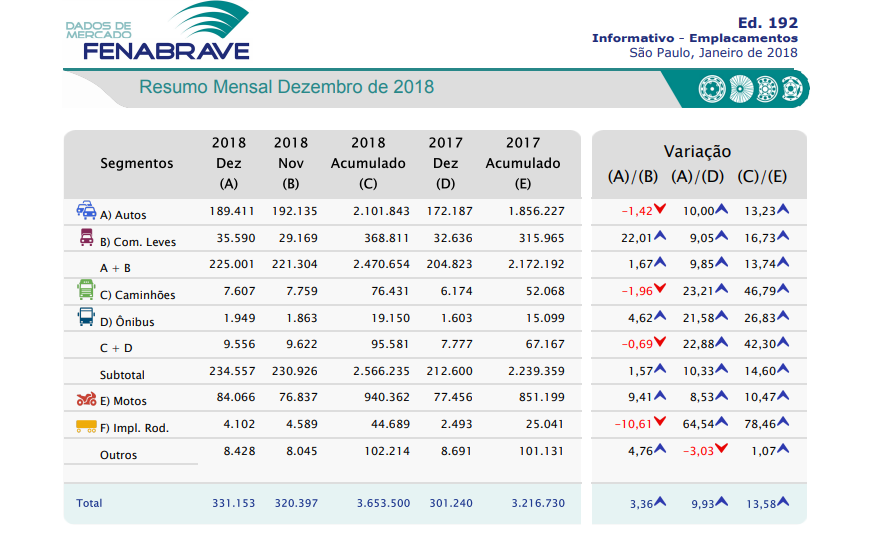879x534 pixels.
Task: Click the yellow trailer icon for Impl. Rod.
Action: point(86,426)
